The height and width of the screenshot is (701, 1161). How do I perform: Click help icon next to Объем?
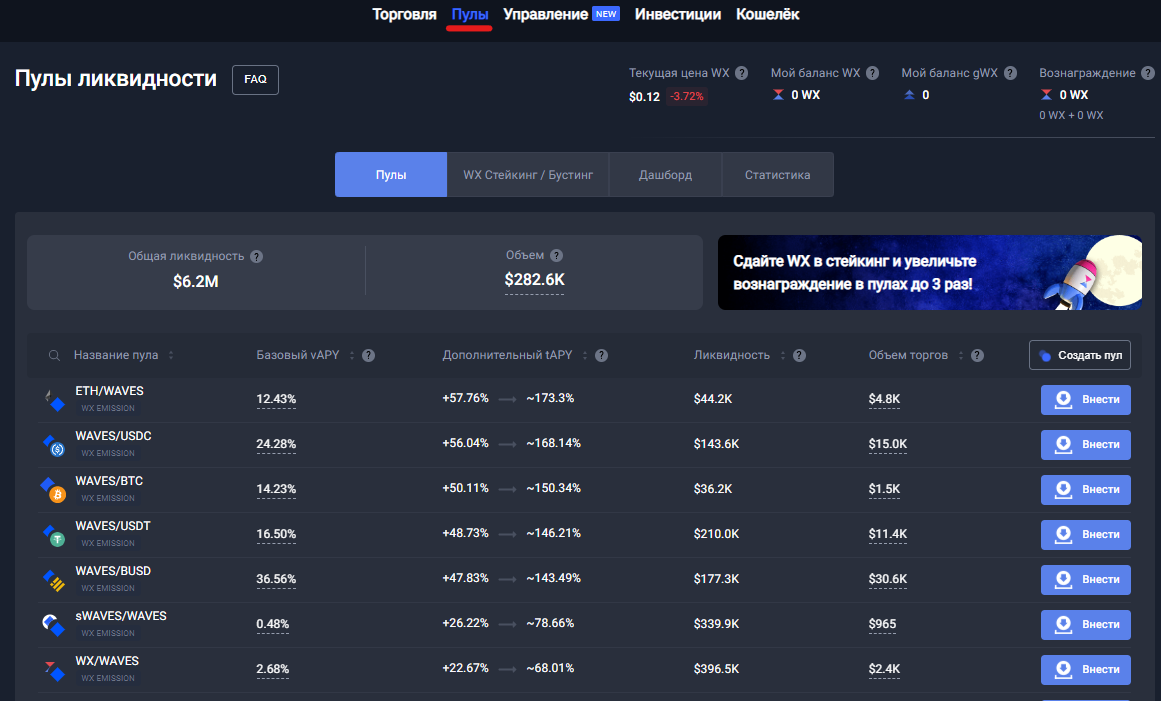tap(556, 256)
